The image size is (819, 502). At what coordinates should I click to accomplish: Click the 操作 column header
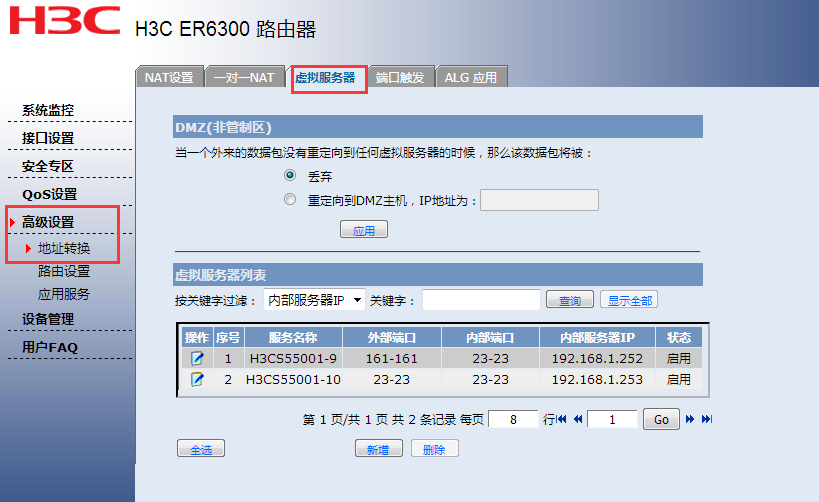pos(197,337)
